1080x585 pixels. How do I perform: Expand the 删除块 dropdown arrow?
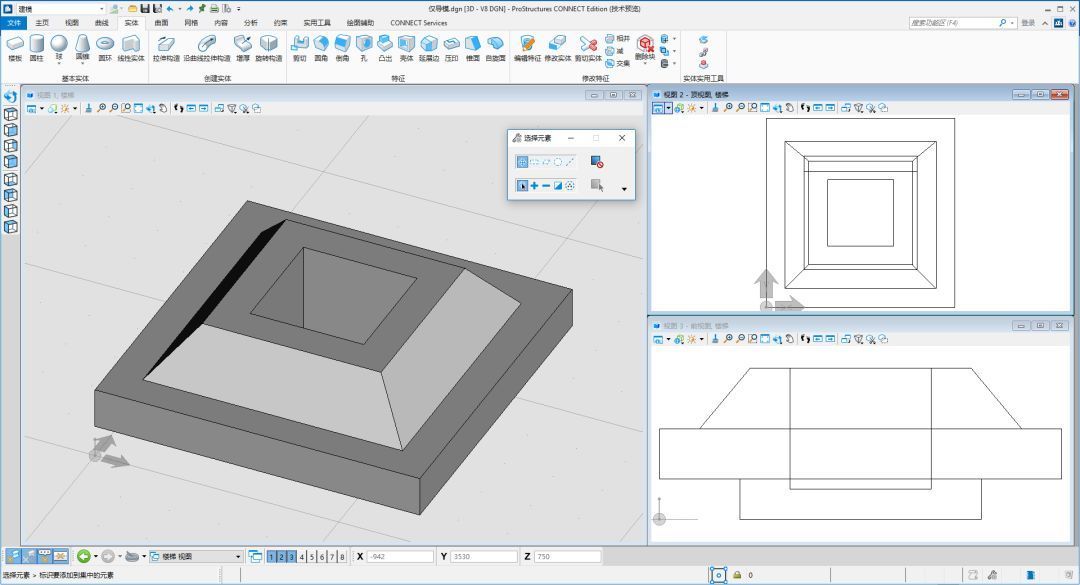pos(645,63)
